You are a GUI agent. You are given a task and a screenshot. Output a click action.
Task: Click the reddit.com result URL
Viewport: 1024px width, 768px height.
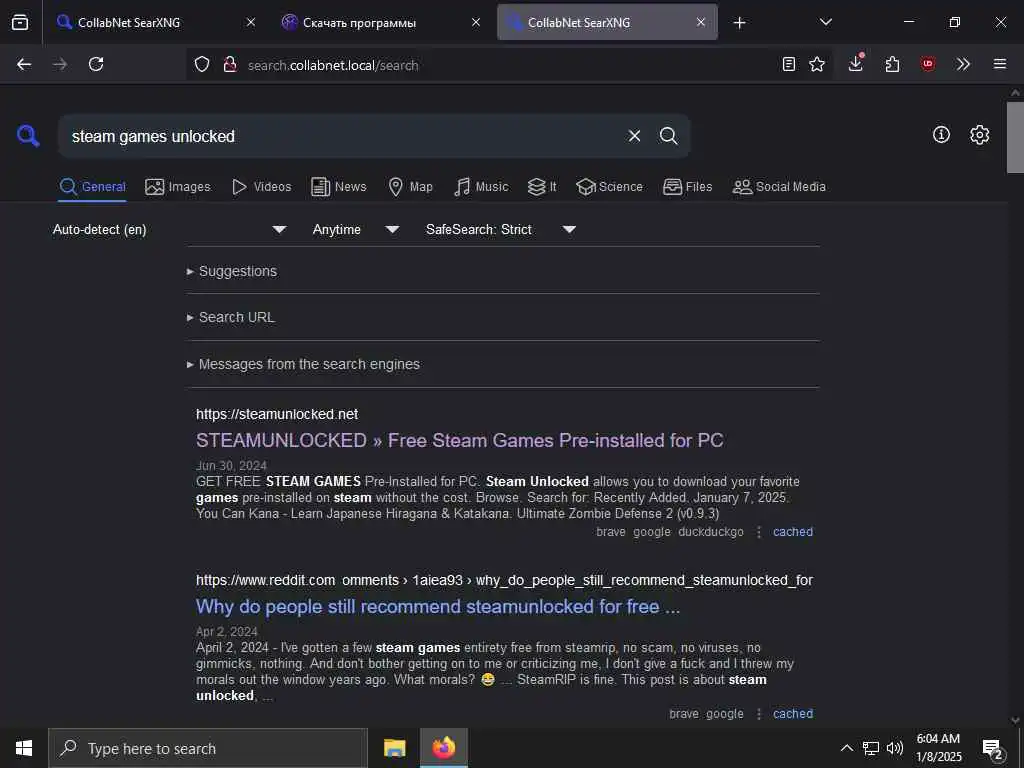tap(504, 580)
